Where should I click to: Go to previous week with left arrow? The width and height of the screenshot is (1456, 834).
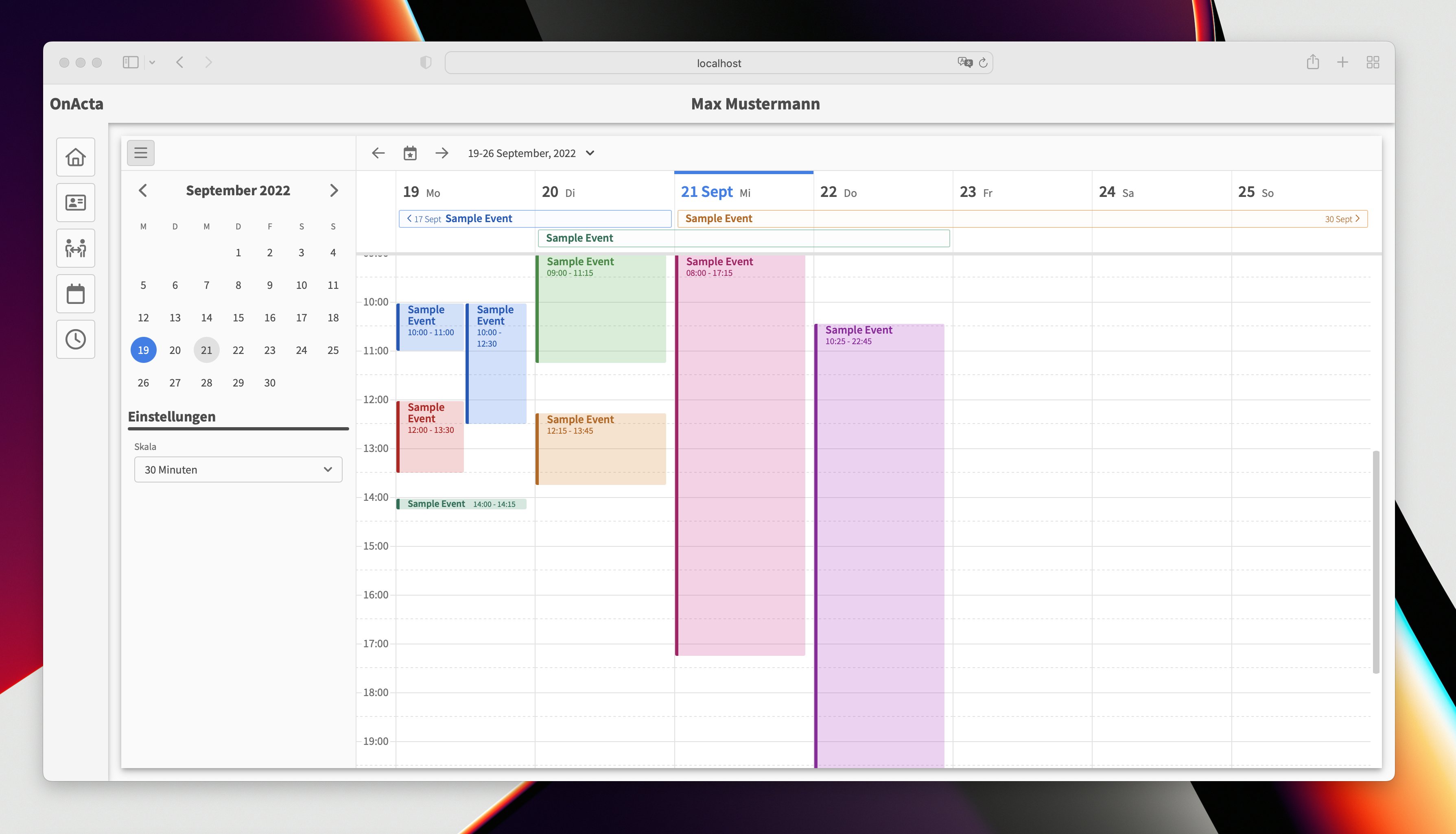point(378,153)
